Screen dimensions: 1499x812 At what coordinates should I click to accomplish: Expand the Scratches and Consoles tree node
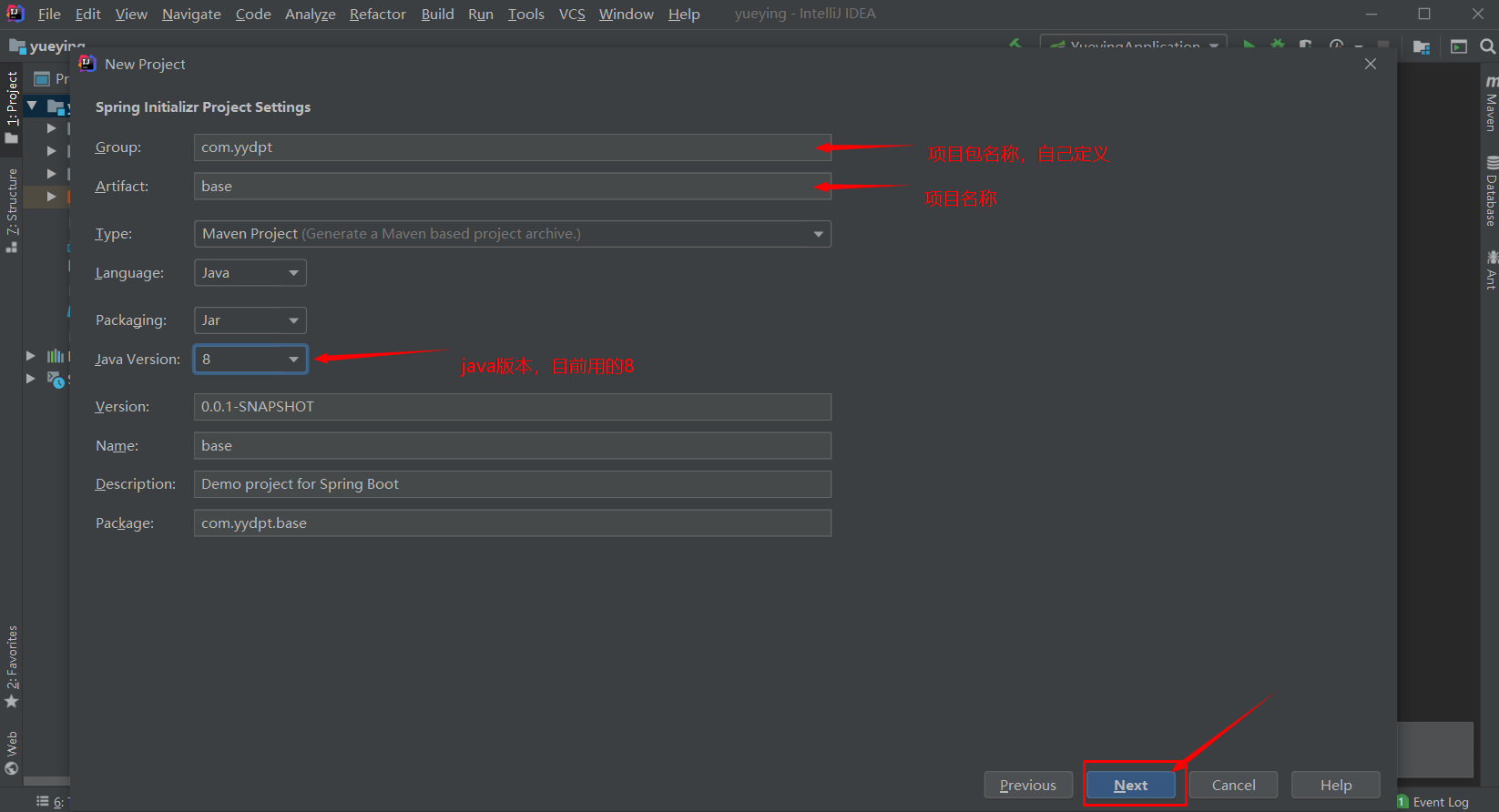[x=30, y=379]
